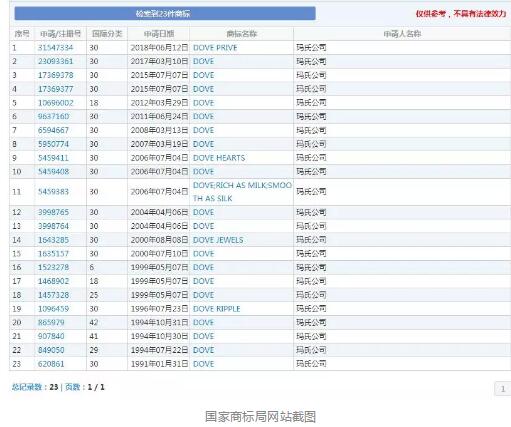Open registration number 849050 link
This screenshot has width=511, height=427.
tap(51, 350)
